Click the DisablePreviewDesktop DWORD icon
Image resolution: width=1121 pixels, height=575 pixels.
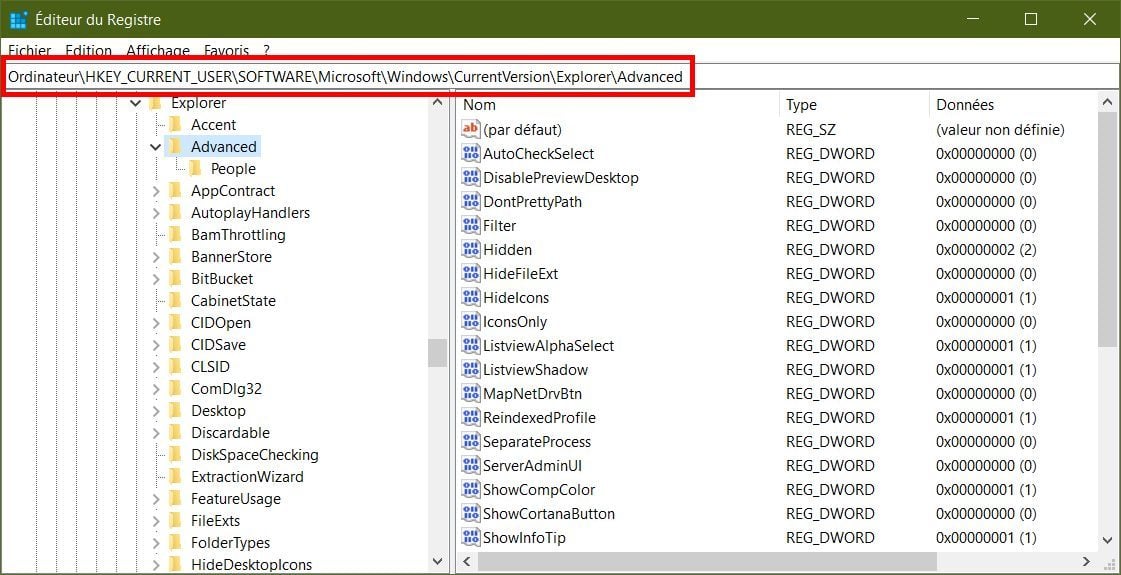471,177
